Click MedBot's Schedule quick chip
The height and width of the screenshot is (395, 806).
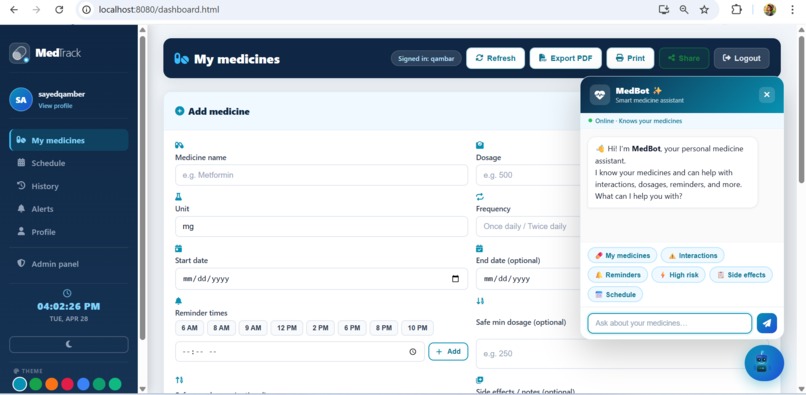615,295
